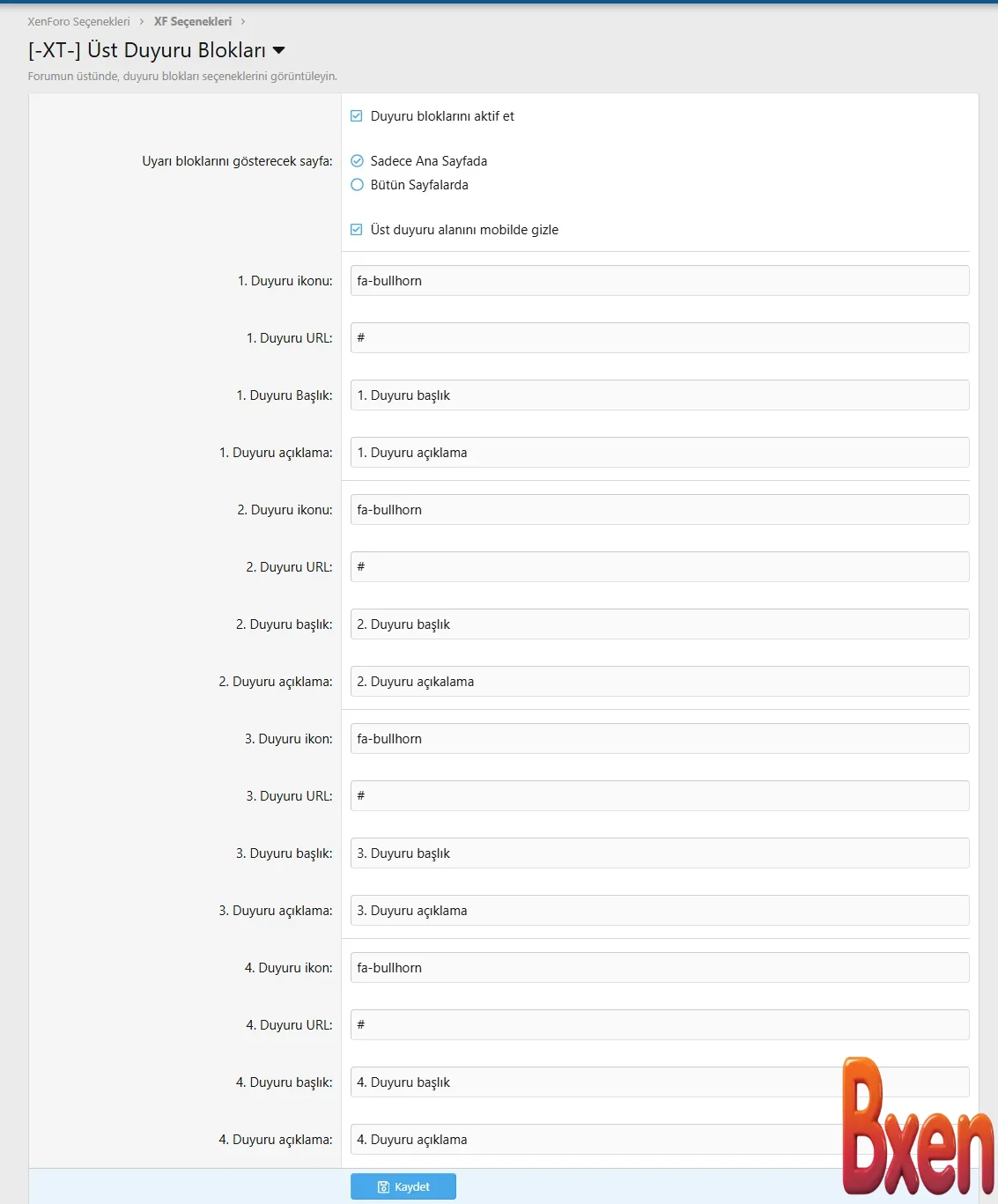Click breadcrumb chevron after XF Seçenekleri
The height and width of the screenshot is (1204, 998).
coord(244,21)
